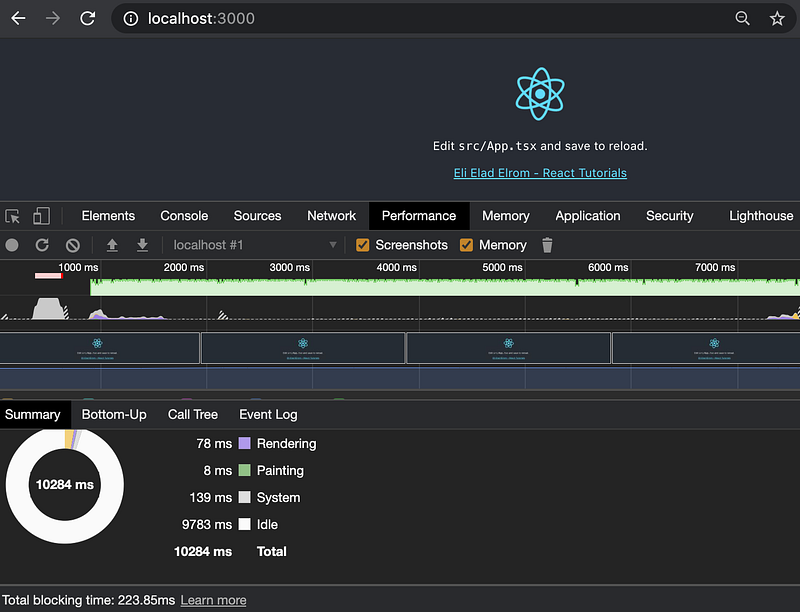Load a profile with the upload arrow icon
The height and width of the screenshot is (612, 800).
pyautogui.click(x=112, y=245)
